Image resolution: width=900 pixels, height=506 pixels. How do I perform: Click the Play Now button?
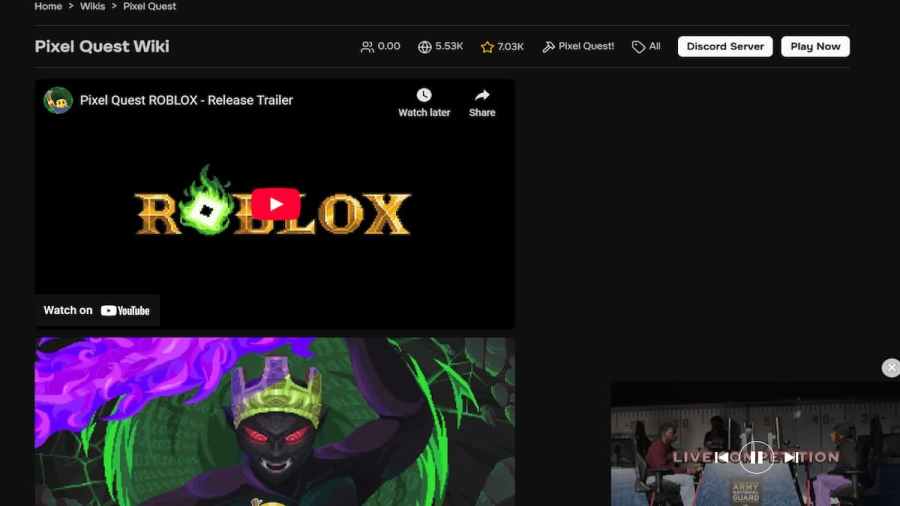[x=815, y=46]
